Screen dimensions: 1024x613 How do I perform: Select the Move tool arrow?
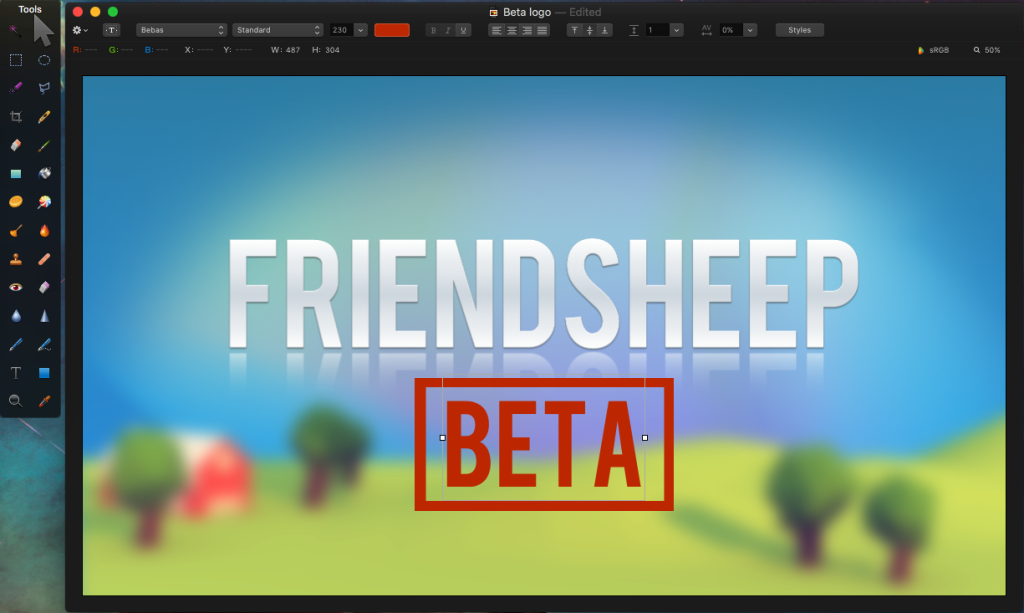tap(43, 31)
